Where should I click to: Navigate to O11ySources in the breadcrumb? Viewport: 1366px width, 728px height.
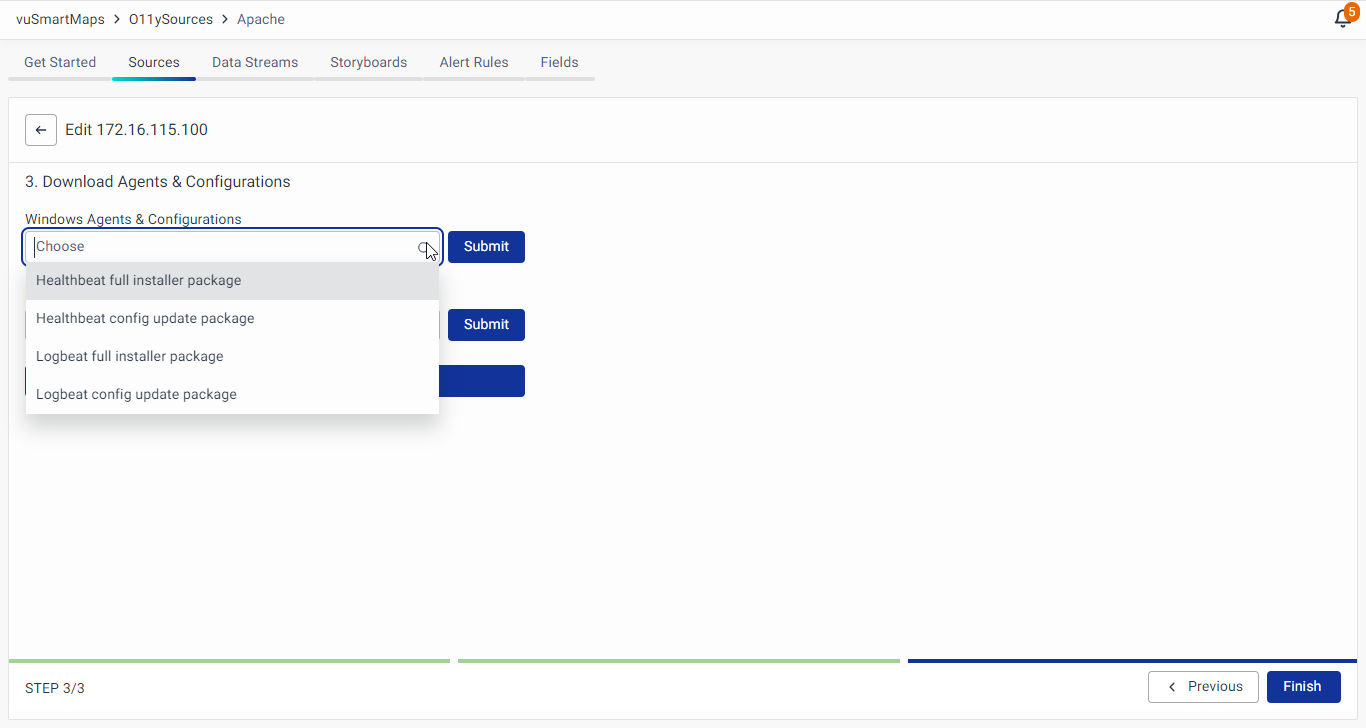click(x=171, y=19)
